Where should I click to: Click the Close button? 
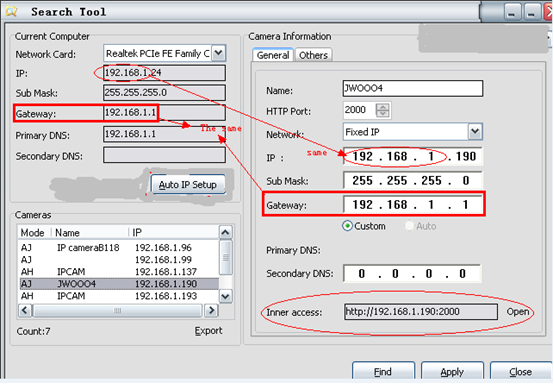[x=520, y=372]
